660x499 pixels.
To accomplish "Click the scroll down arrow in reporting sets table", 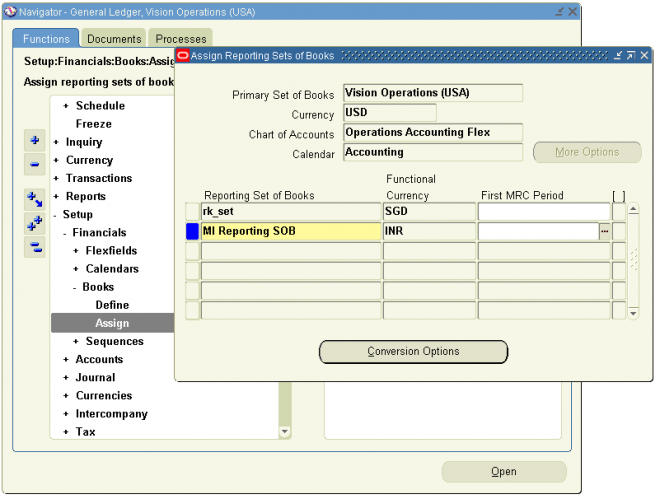I will pyautogui.click(x=633, y=313).
